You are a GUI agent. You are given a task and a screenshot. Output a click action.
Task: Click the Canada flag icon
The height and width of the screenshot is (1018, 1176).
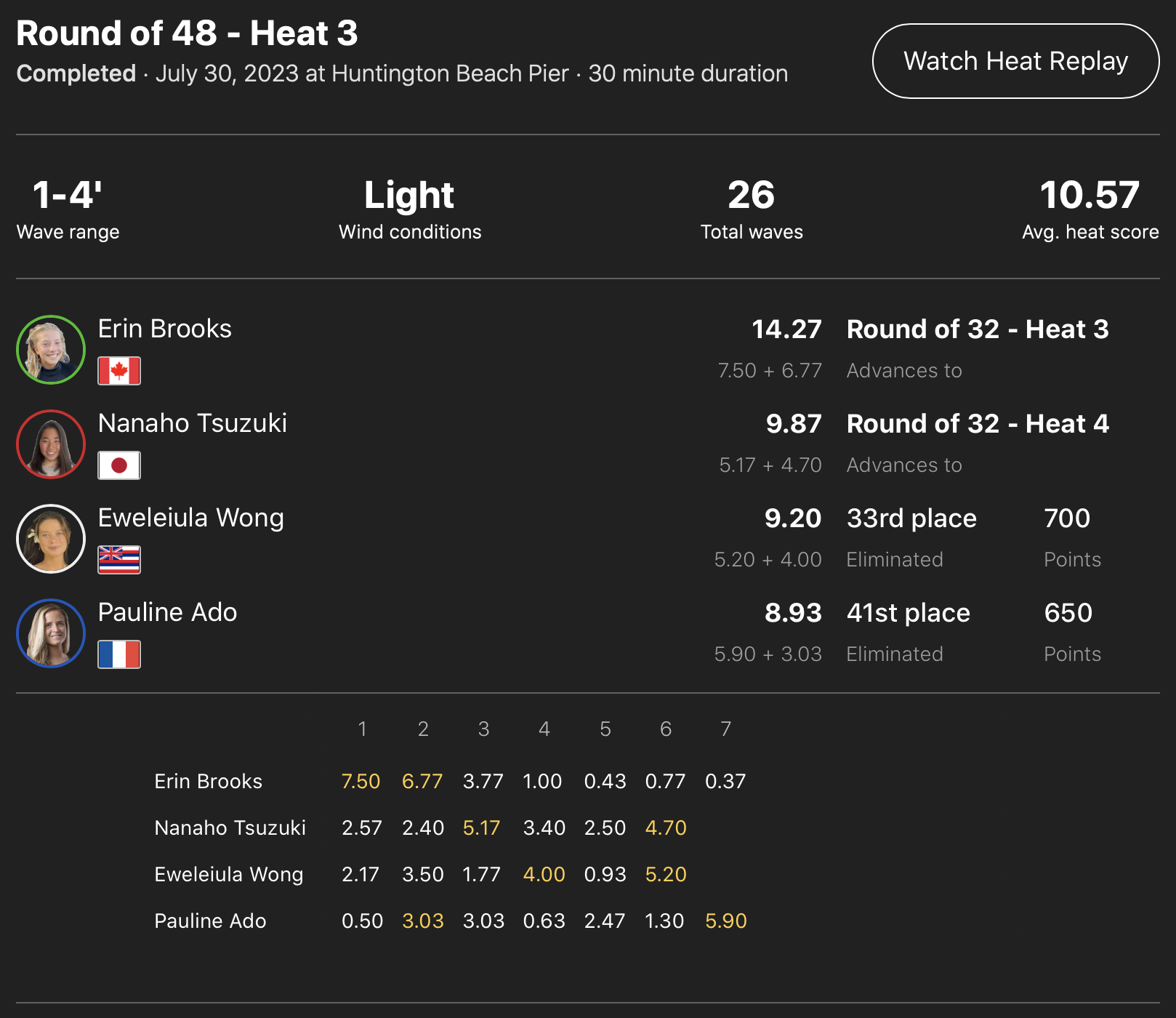click(x=119, y=371)
